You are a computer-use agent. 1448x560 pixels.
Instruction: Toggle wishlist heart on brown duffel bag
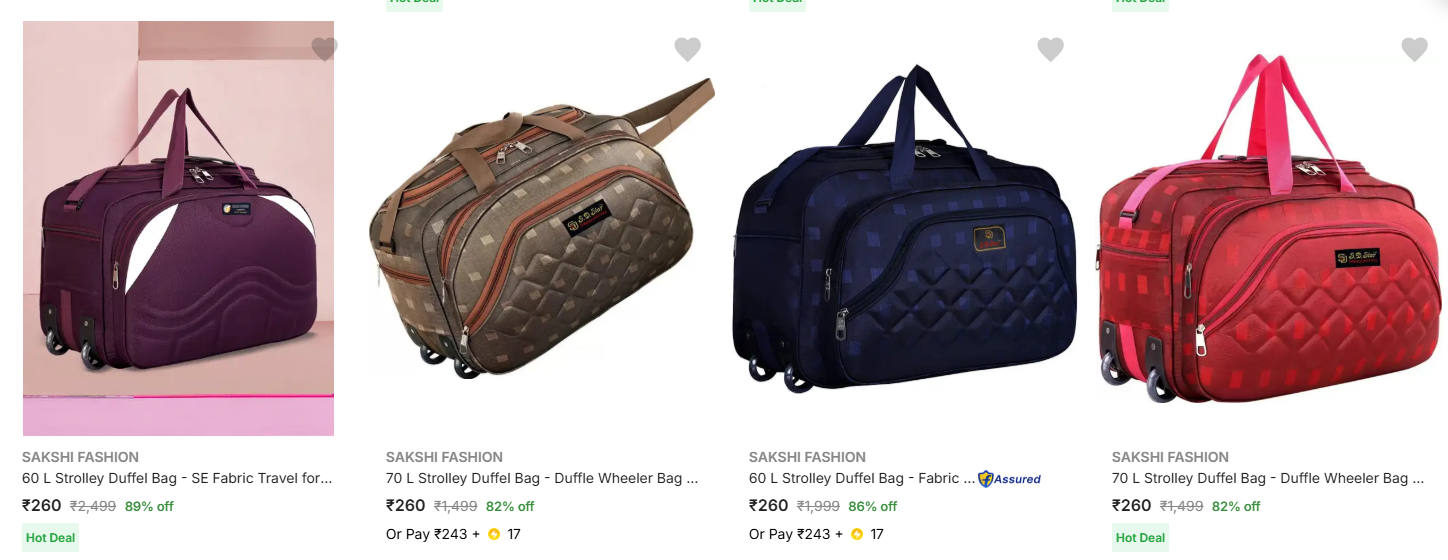687,48
